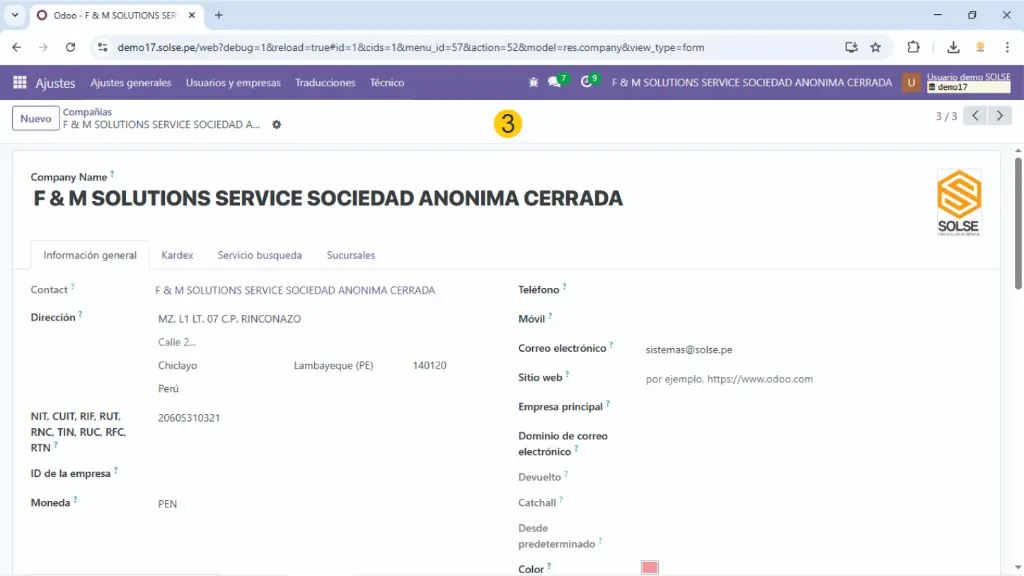Click the pink Color swatch
The image size is (1024, 576).
[x=650, y=568]
